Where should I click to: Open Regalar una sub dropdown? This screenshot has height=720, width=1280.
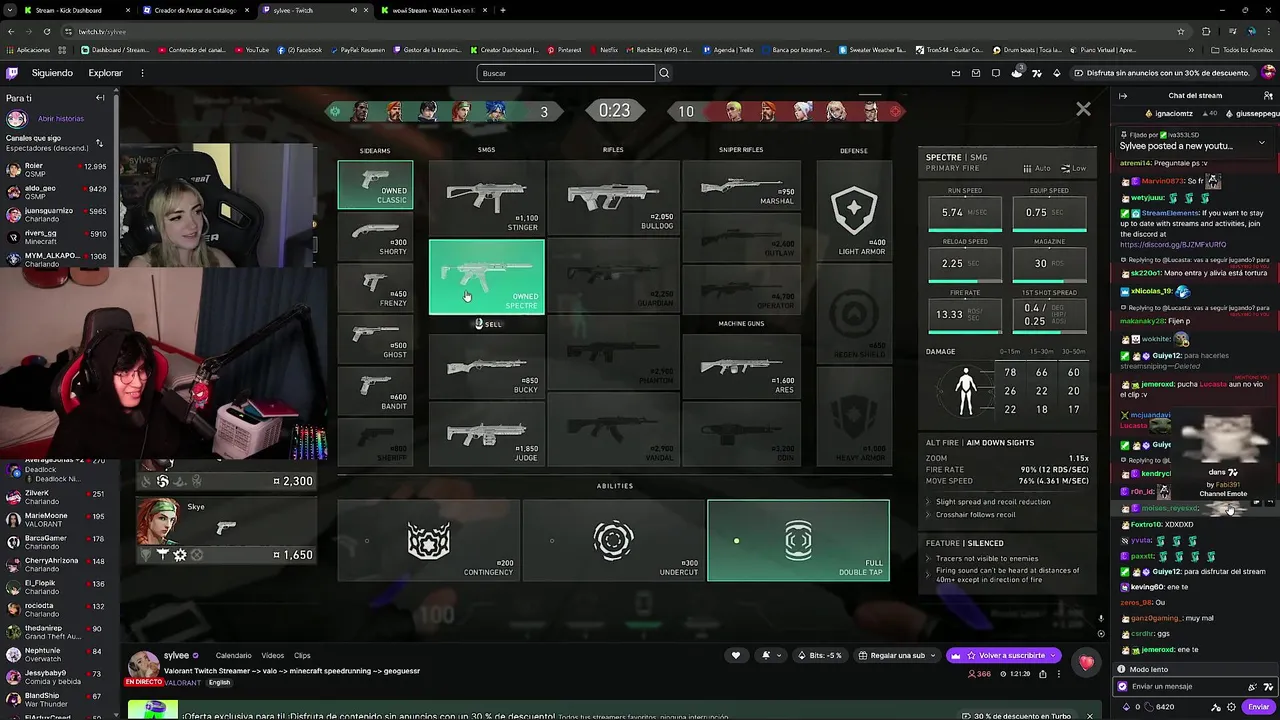(897, 655)
